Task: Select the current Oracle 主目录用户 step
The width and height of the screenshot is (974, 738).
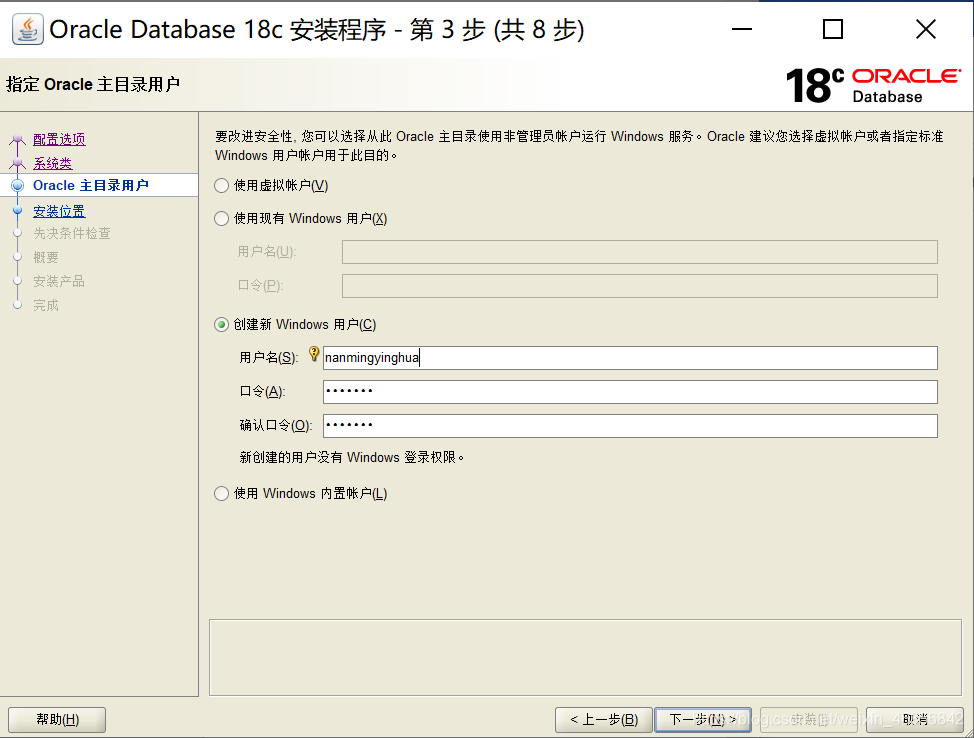Action: click(91, 185)
